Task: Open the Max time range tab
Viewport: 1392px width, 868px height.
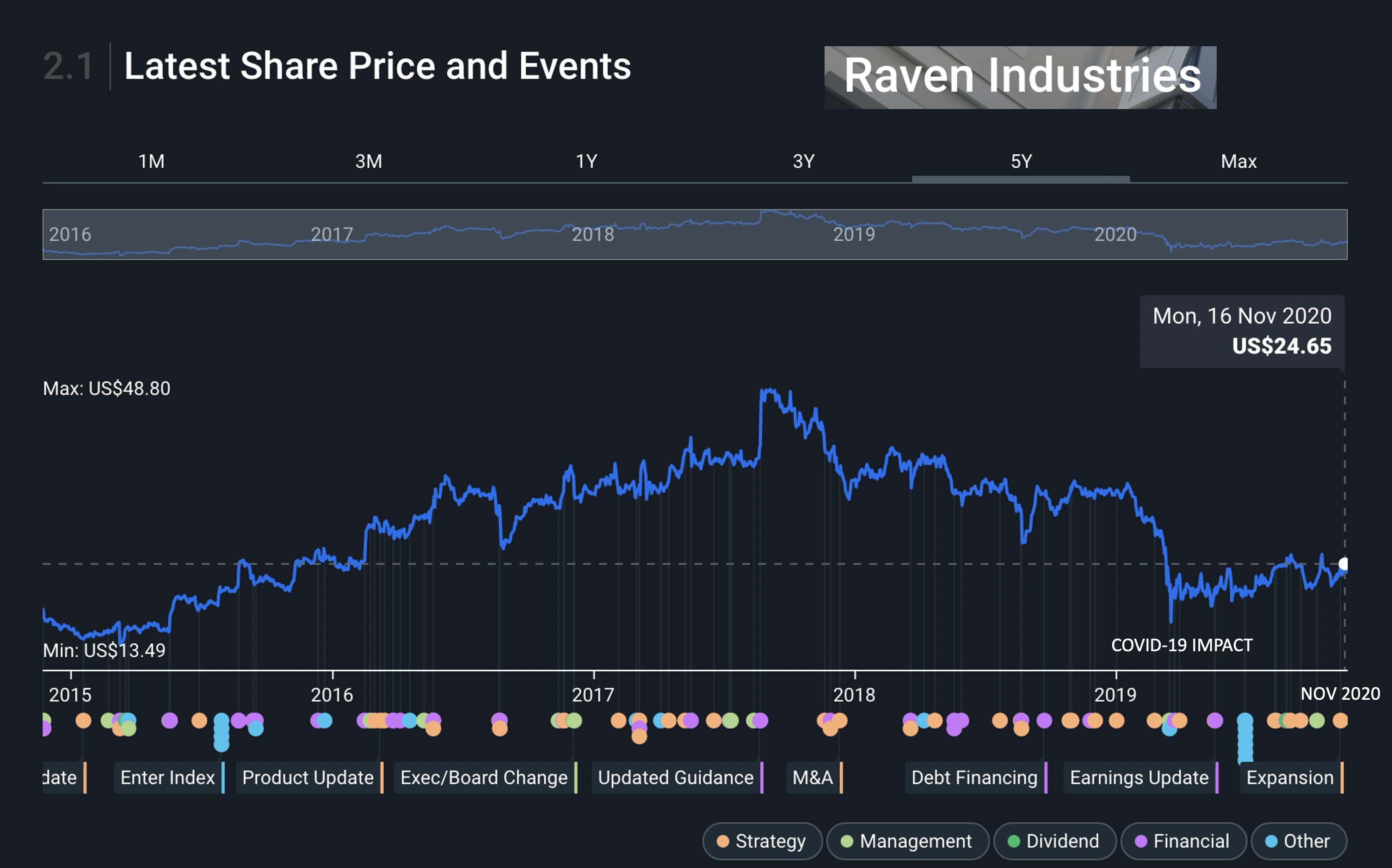Action: [x=1238, y=161]
